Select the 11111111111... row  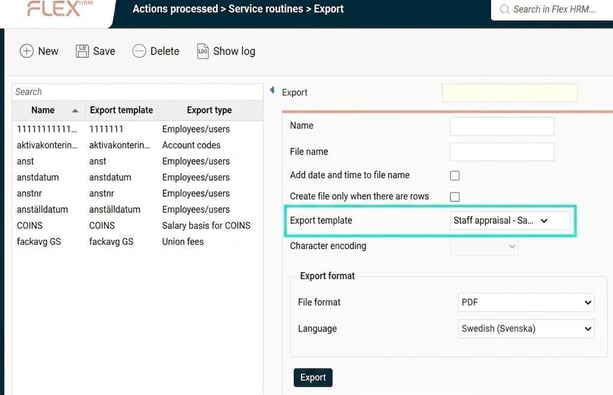[x=138, y=129]
